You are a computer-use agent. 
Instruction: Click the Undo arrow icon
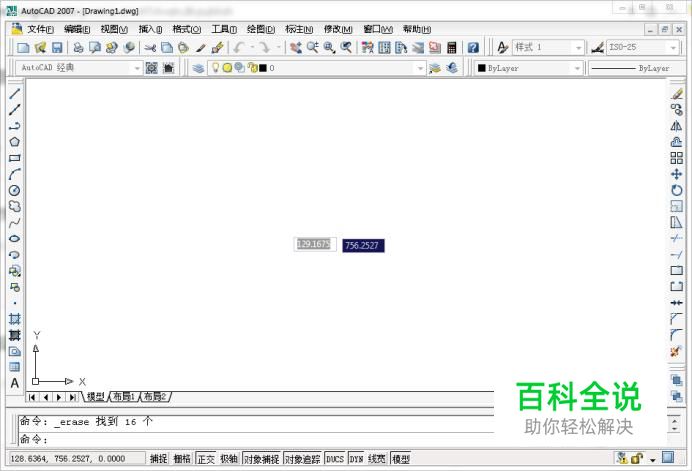click(240, 47)
